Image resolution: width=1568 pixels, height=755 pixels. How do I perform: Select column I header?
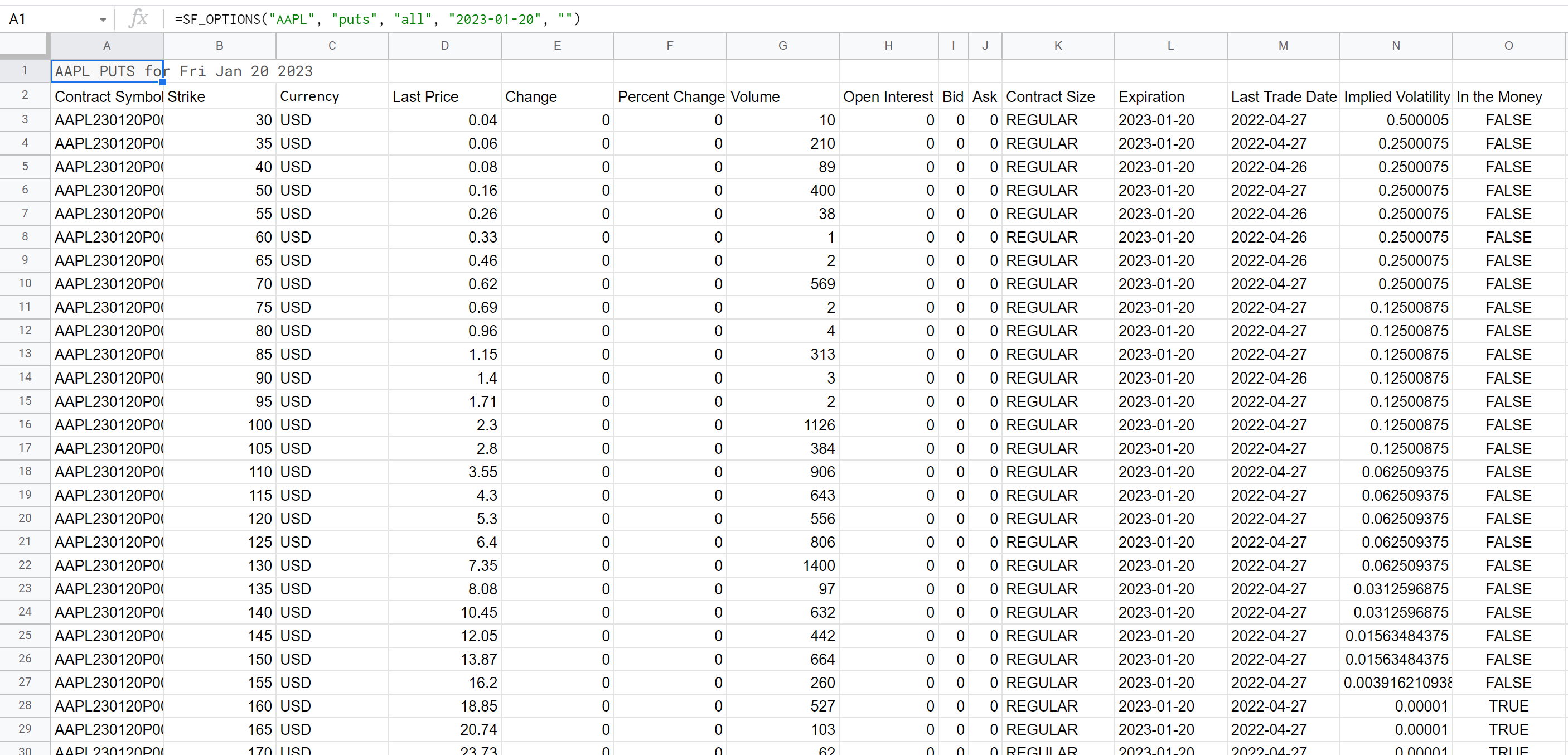(952, 46)
